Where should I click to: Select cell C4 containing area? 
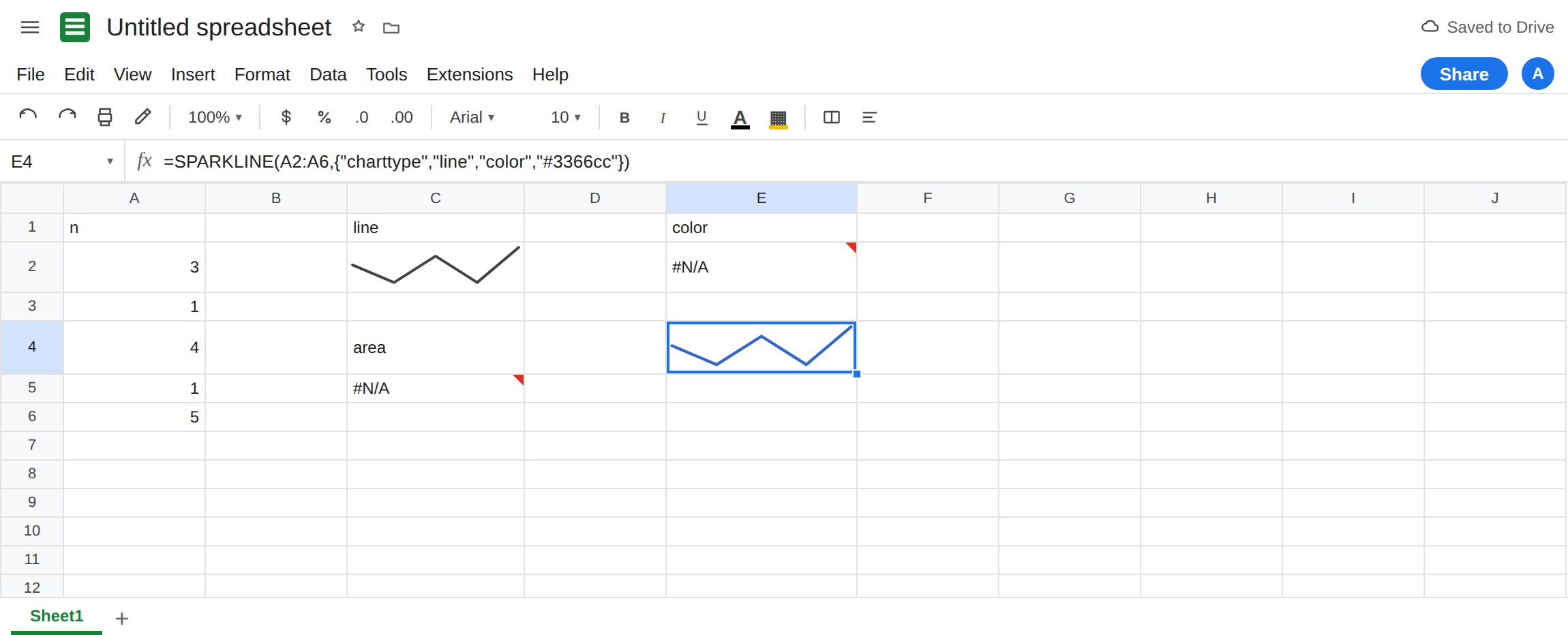[x=436, y=347]
